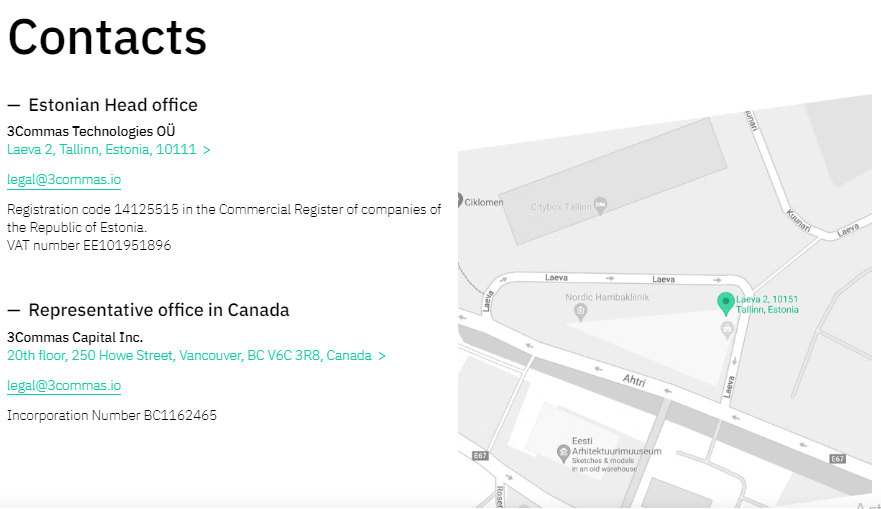Click the Citybox Tallinn label text

click(x=561, y=207)
